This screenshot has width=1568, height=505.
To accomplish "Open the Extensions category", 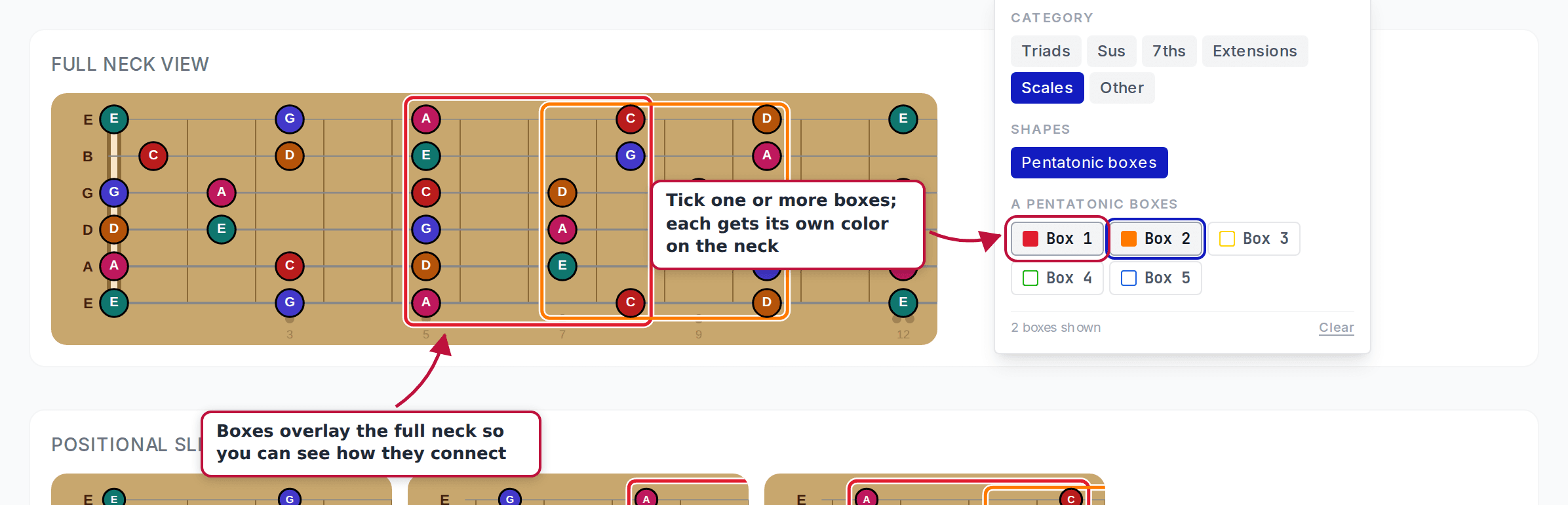I will pos(1255,51).
